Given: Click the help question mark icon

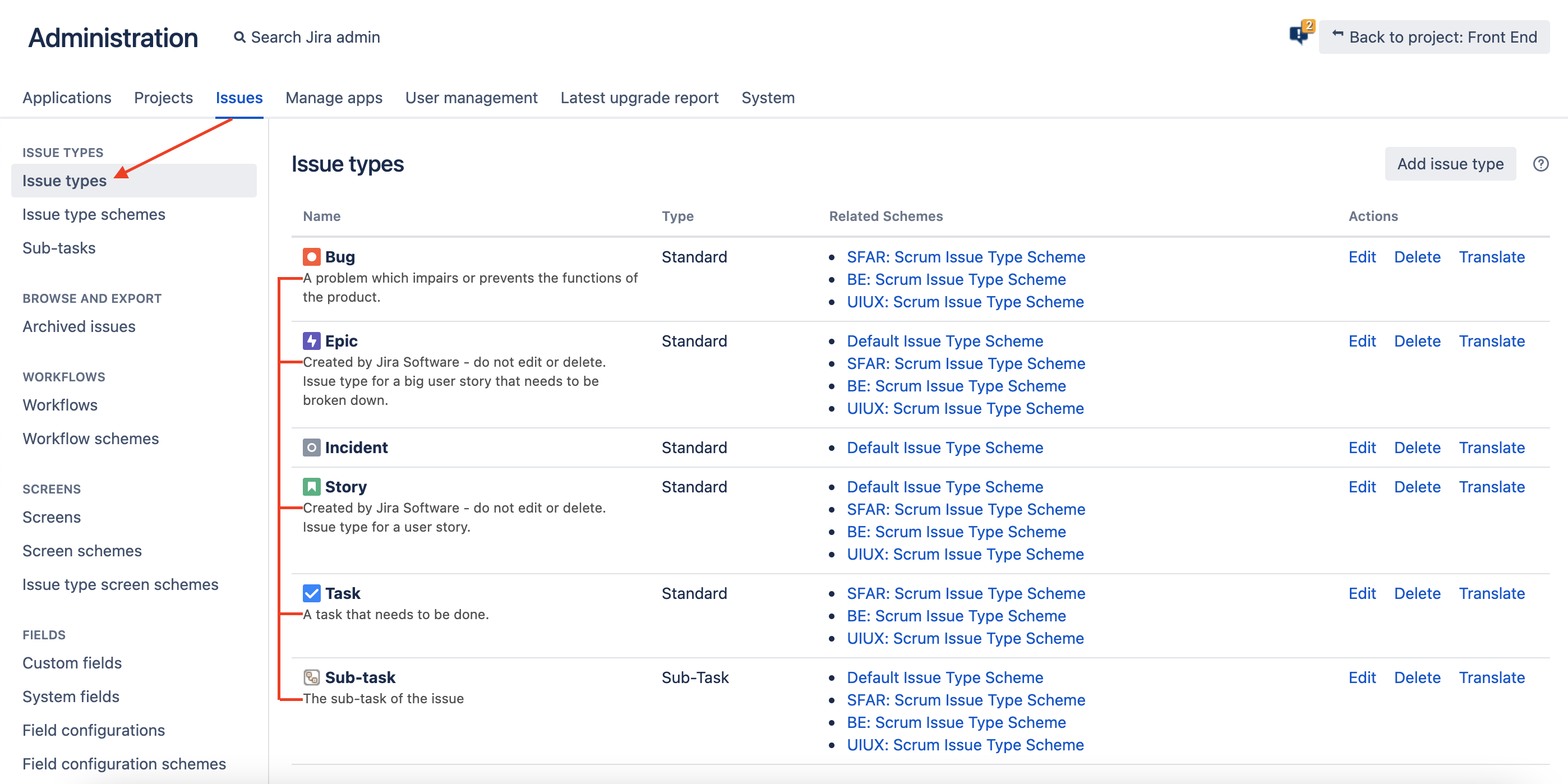Looking at the screenshot, I should [1540, 164].
